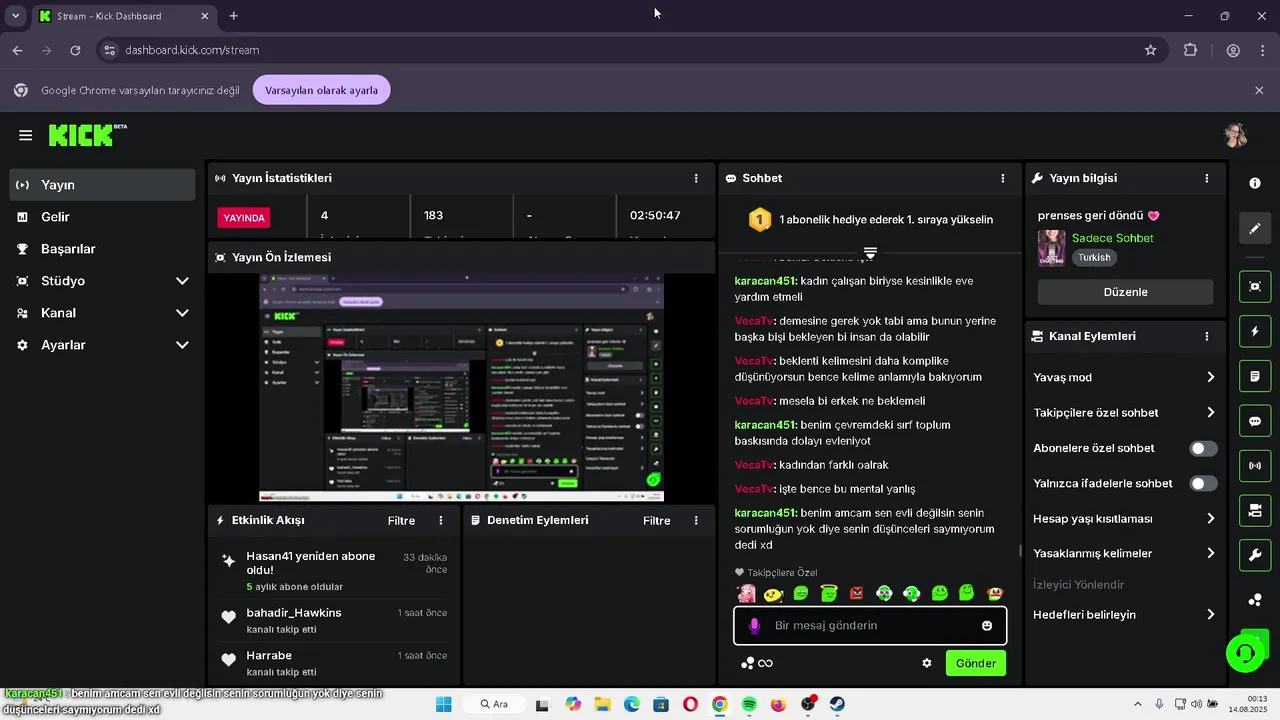1280x720 pixels.
Task: Toggle Abonelere özel sohbet switch
Action: click(1203, 449)
